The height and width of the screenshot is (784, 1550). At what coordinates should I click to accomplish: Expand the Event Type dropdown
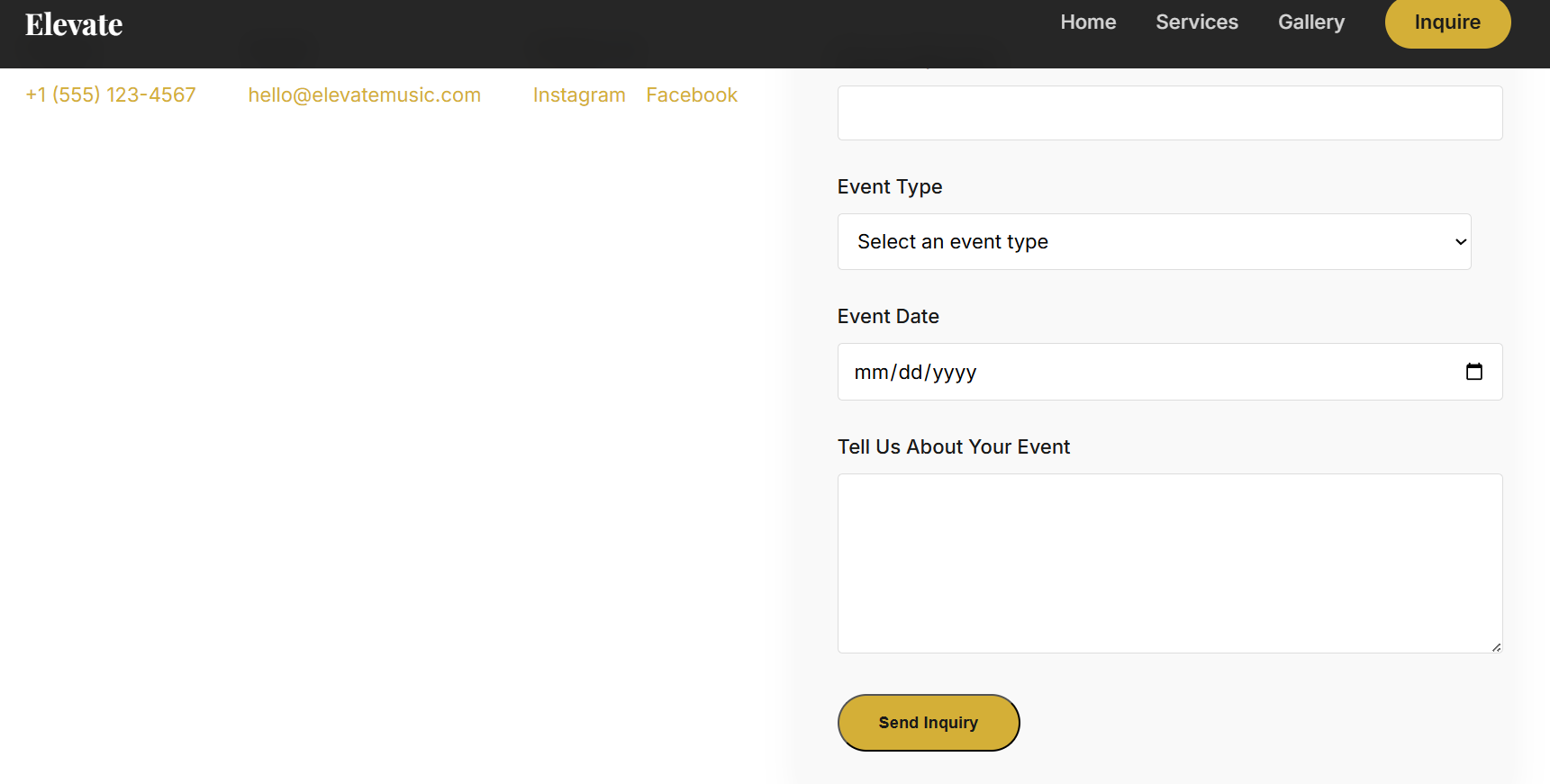[1153, 241]
